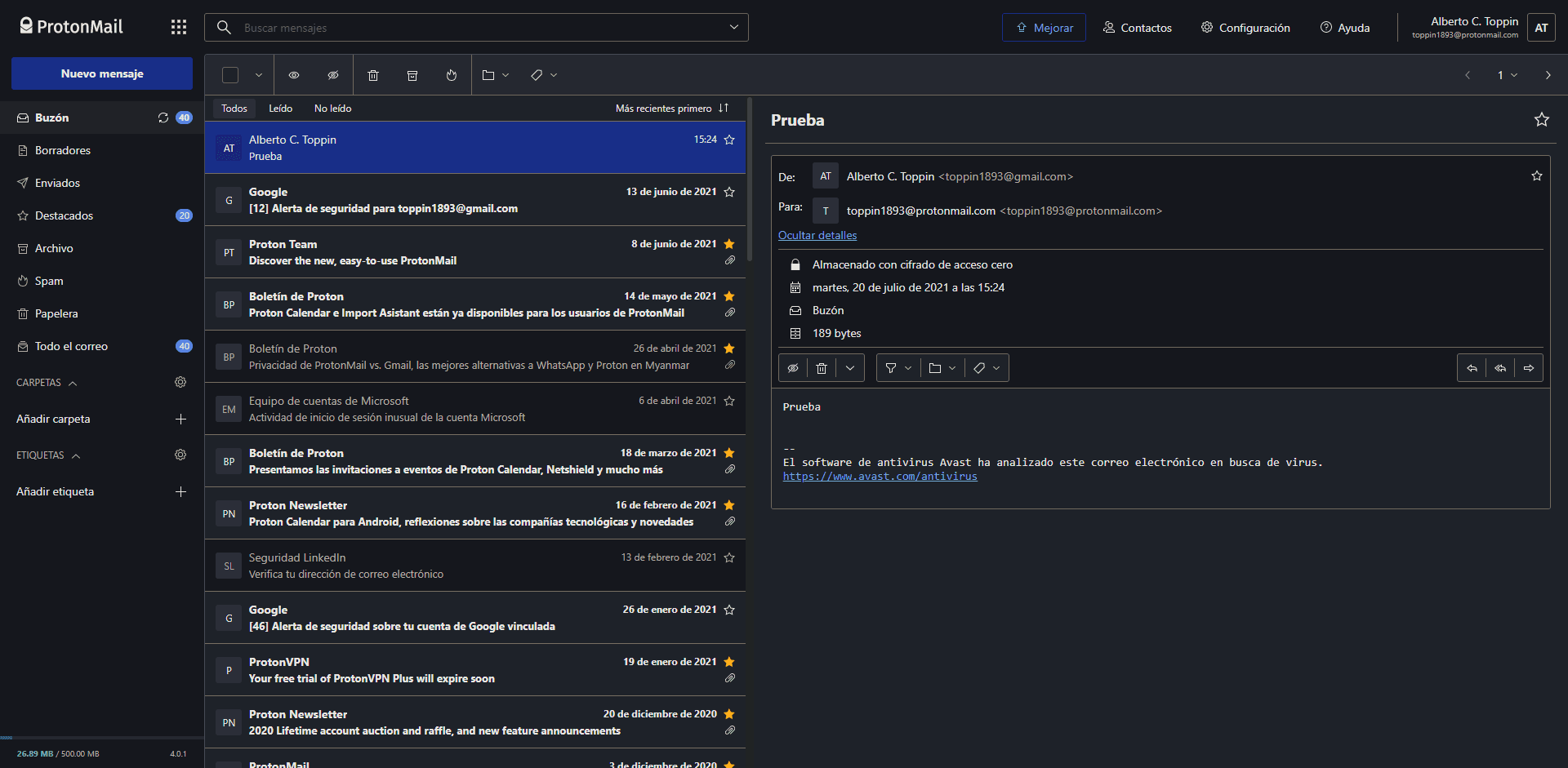
Task: Mark selected messages as unread (crossed eye)
Action: 333,75
